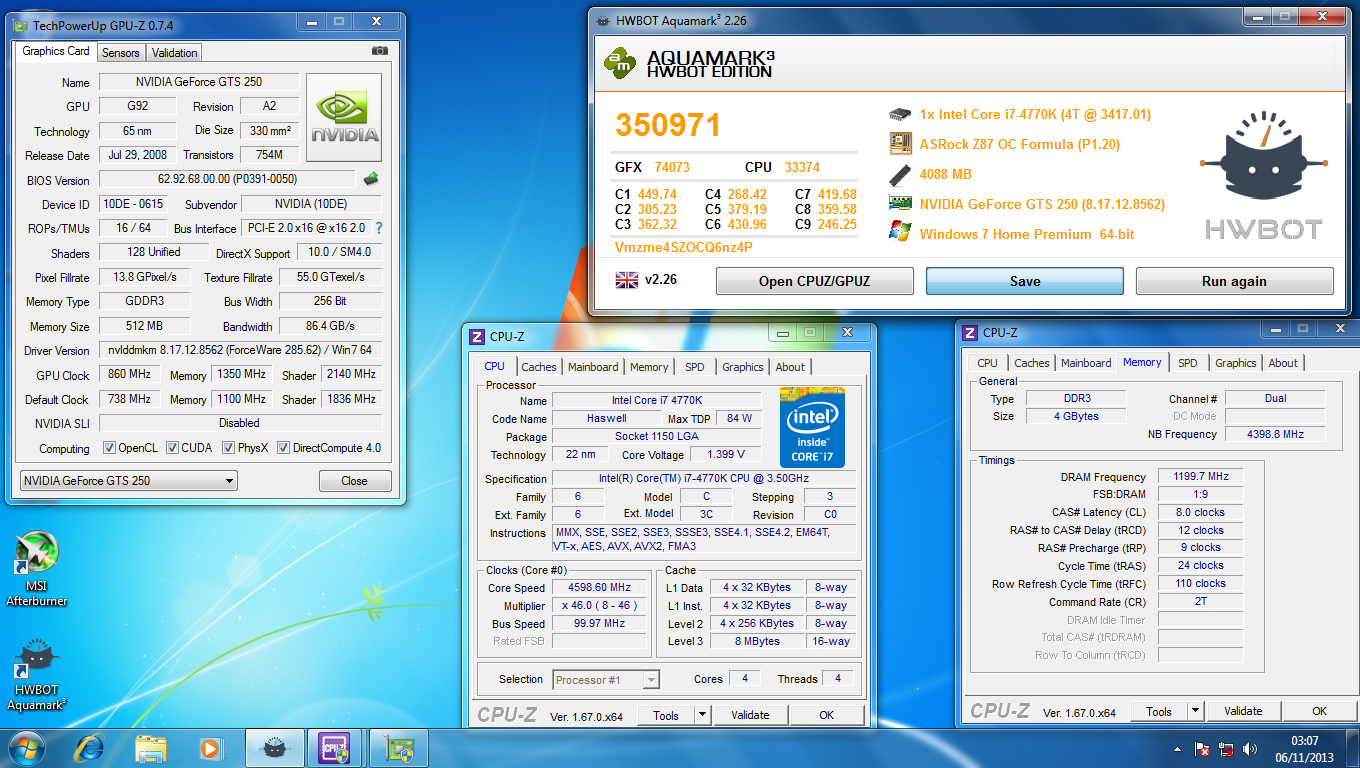The image size is (1360, 768).
Task: Click Save button in Aquamark
Action: tap(1025, 281)
